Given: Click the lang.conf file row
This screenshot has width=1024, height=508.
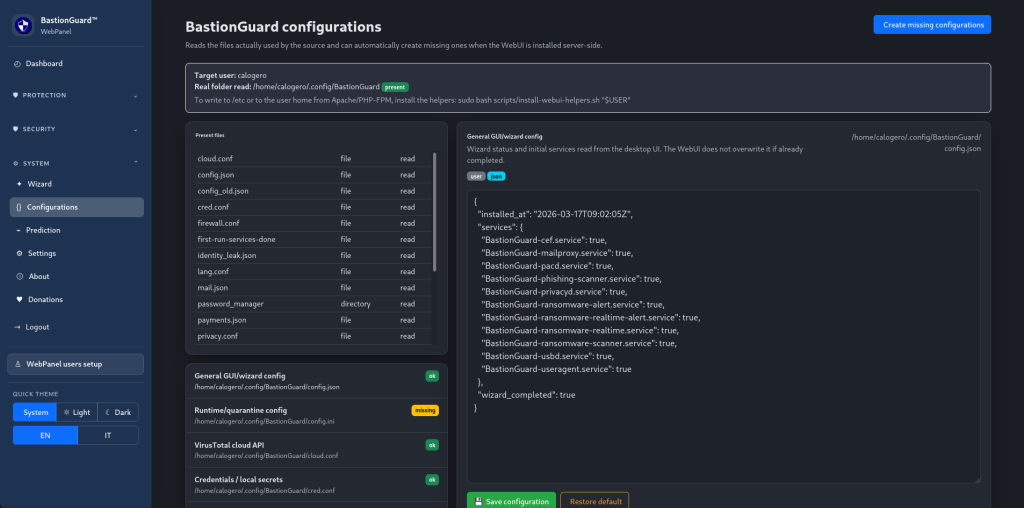Looking at the screenshot, I should [x=313, y=272].
